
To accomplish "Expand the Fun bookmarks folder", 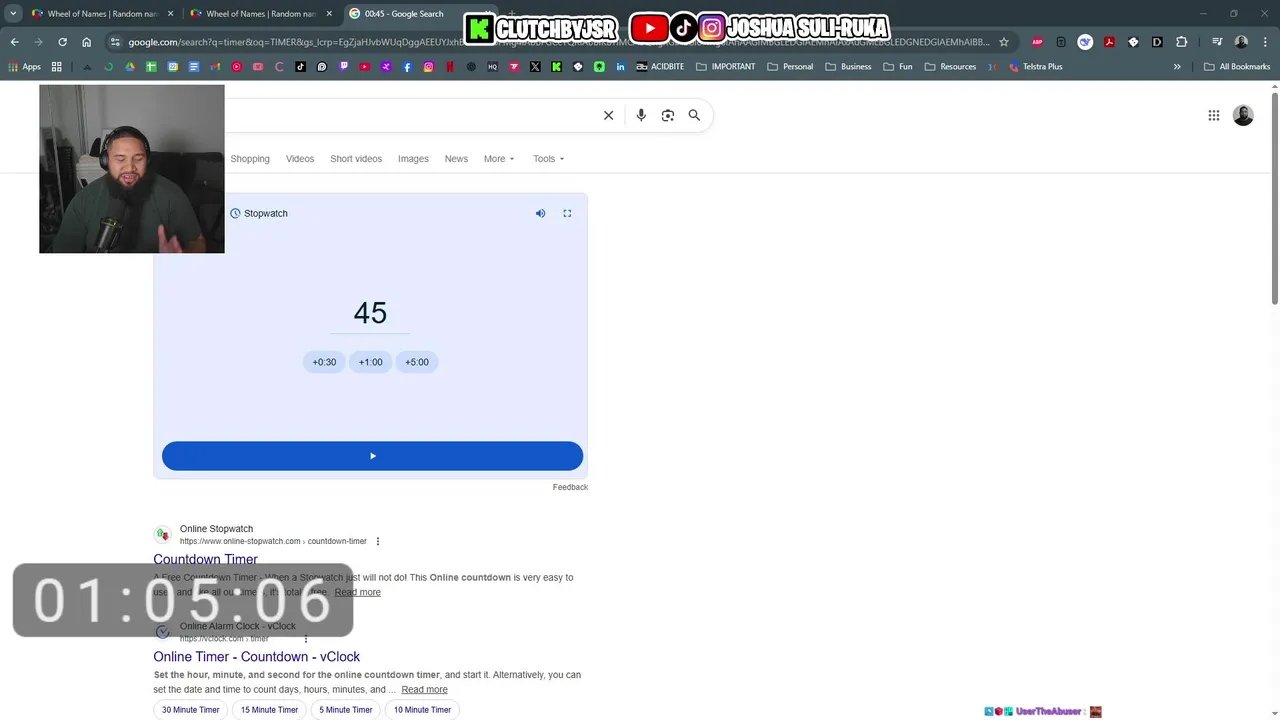I will click(897, 67).
